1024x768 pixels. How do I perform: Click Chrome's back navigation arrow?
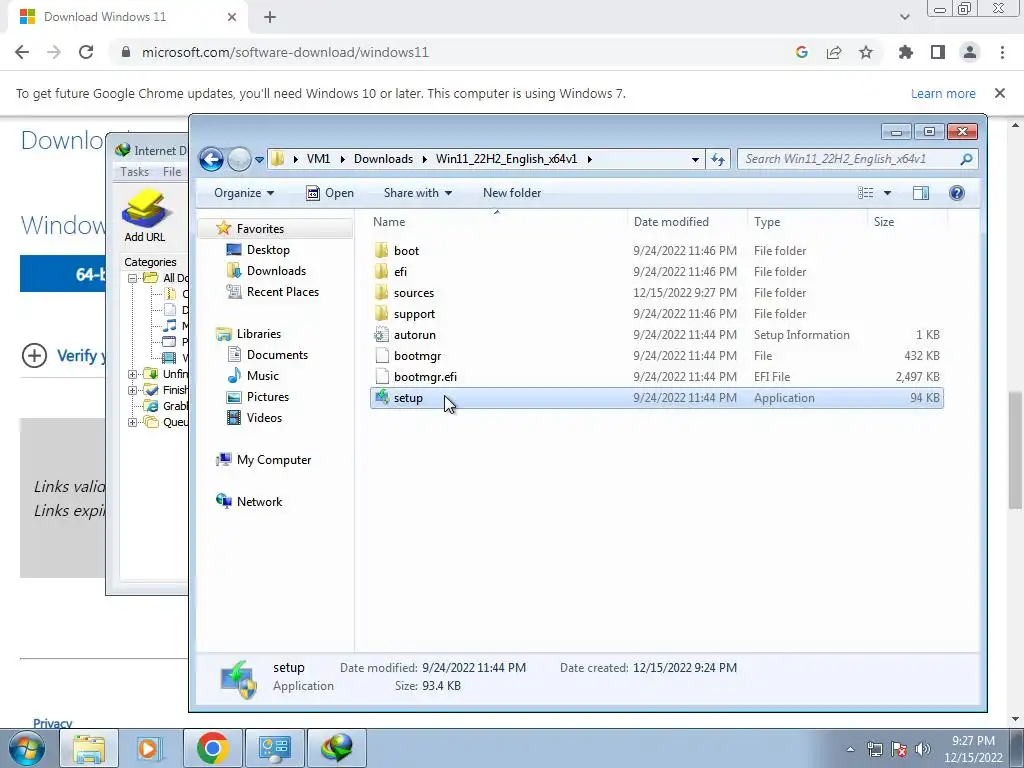click(22, 52)
